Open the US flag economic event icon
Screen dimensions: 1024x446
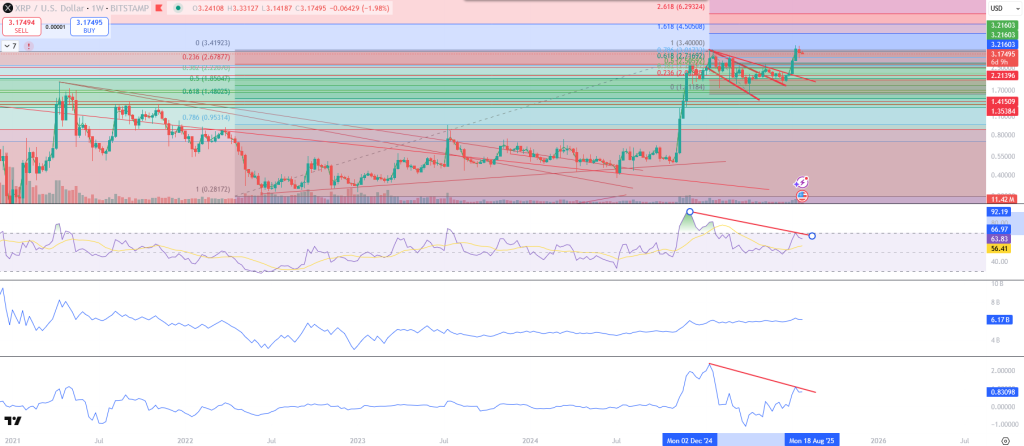coord(802,195)
